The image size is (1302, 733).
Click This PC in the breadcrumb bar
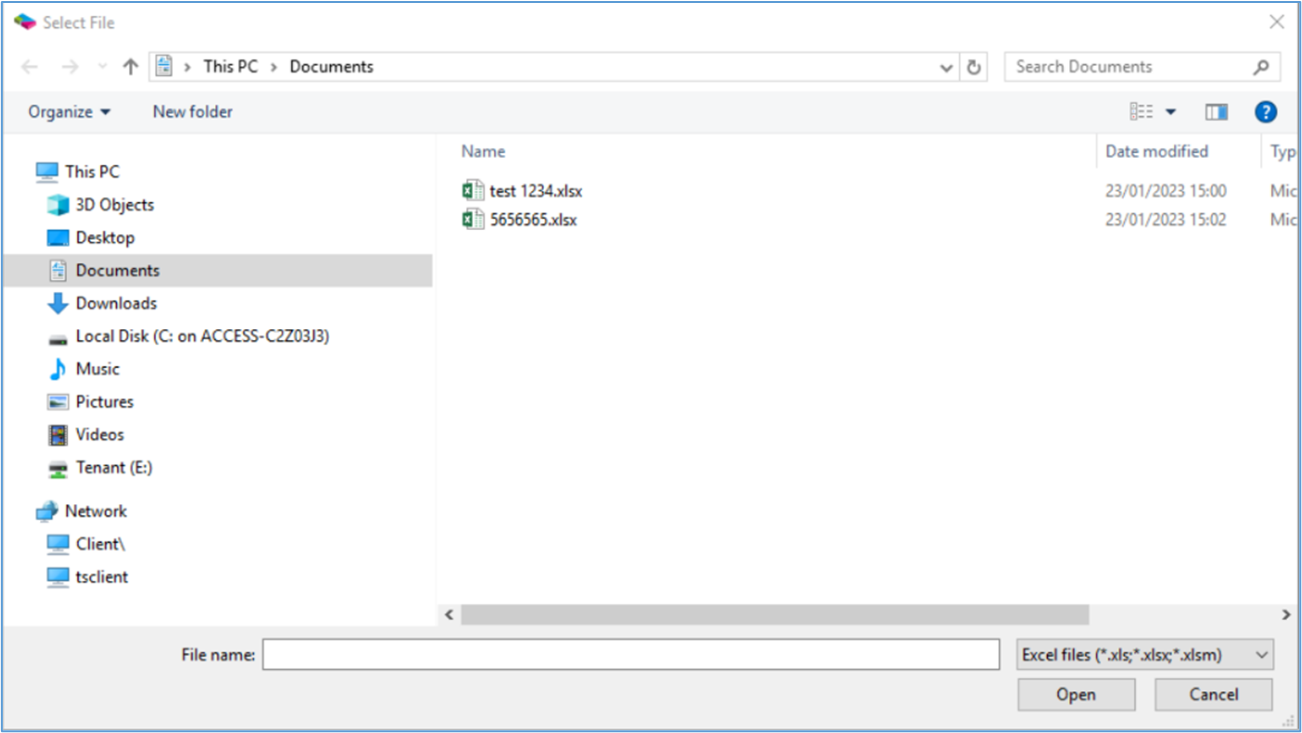tap(230, 66)
